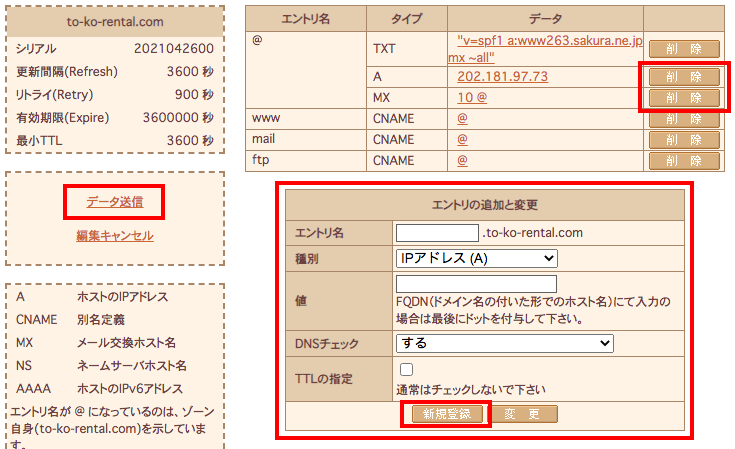Delete the MX record 10 @
Viewport: 735px width, 449px height.
coord(684,97)
